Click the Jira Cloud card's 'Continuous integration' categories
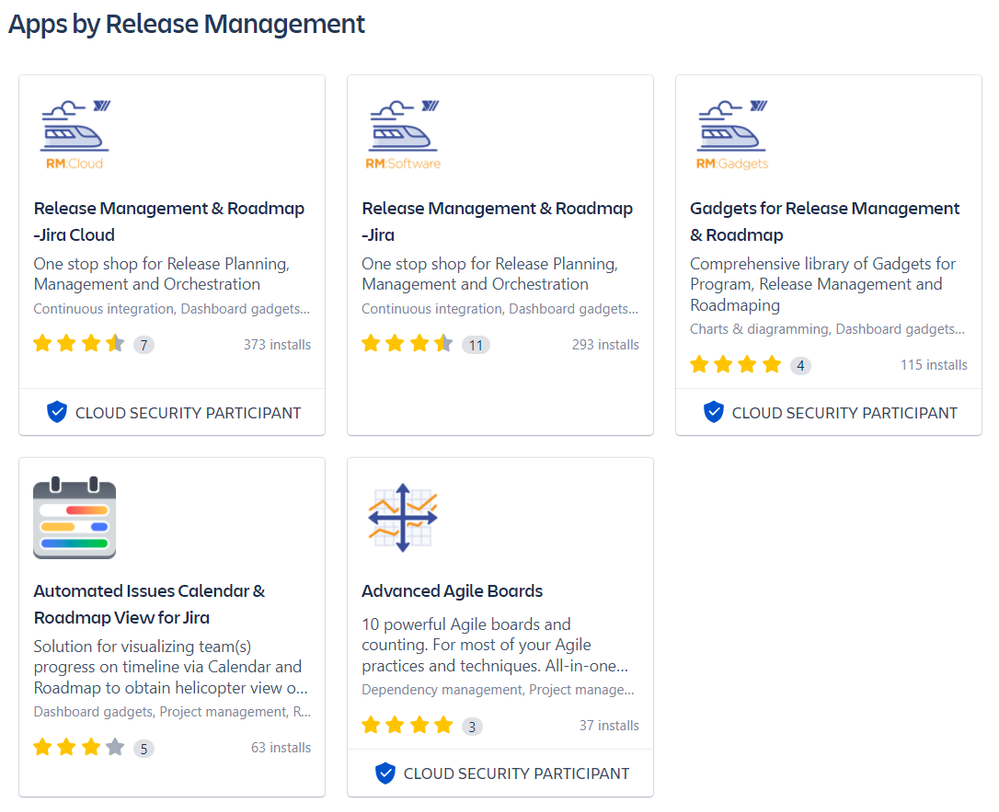This screenshot has width=999, height=812. (172, 308)
